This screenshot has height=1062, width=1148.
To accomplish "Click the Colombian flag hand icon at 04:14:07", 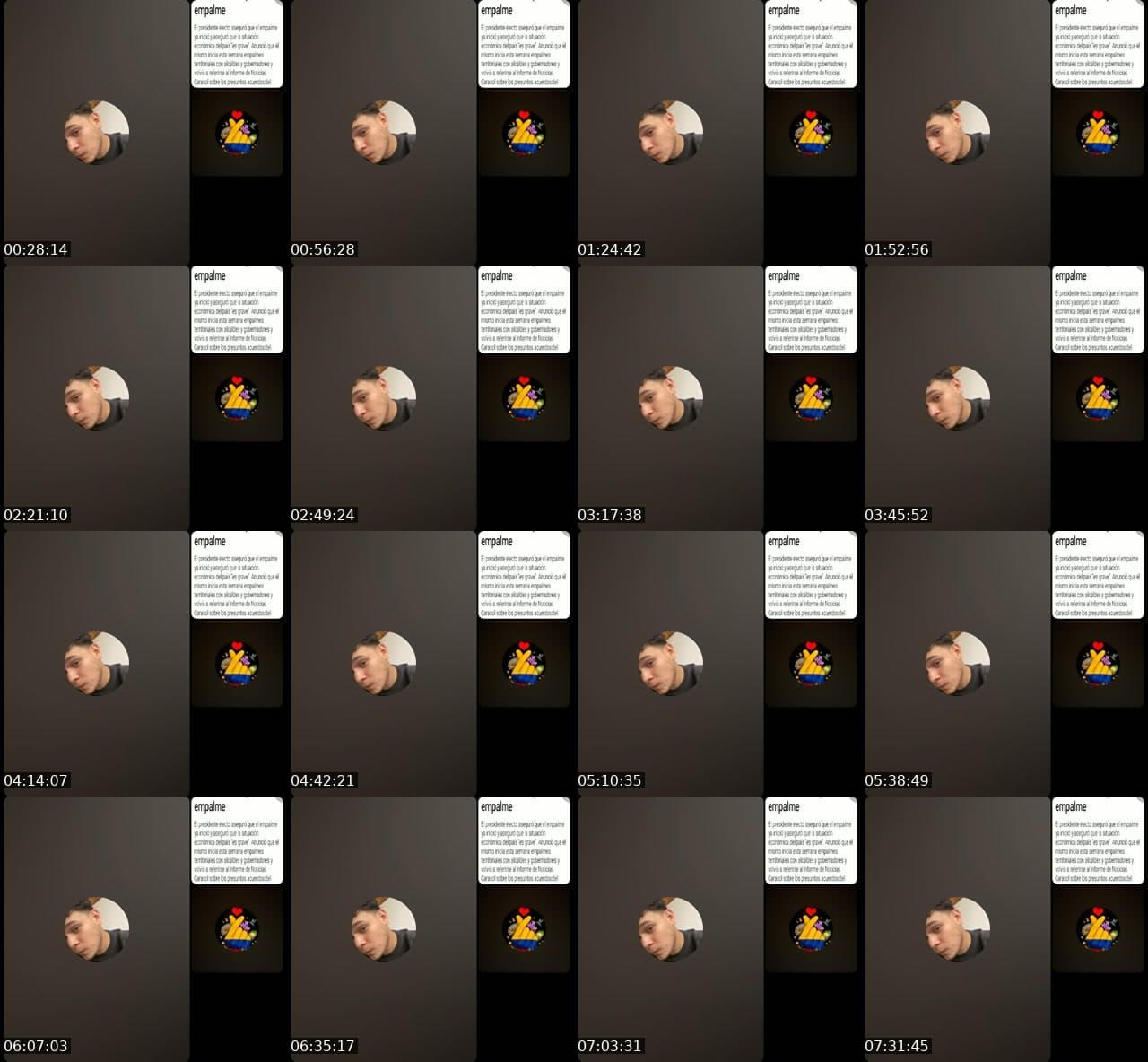I will (237, 663).
